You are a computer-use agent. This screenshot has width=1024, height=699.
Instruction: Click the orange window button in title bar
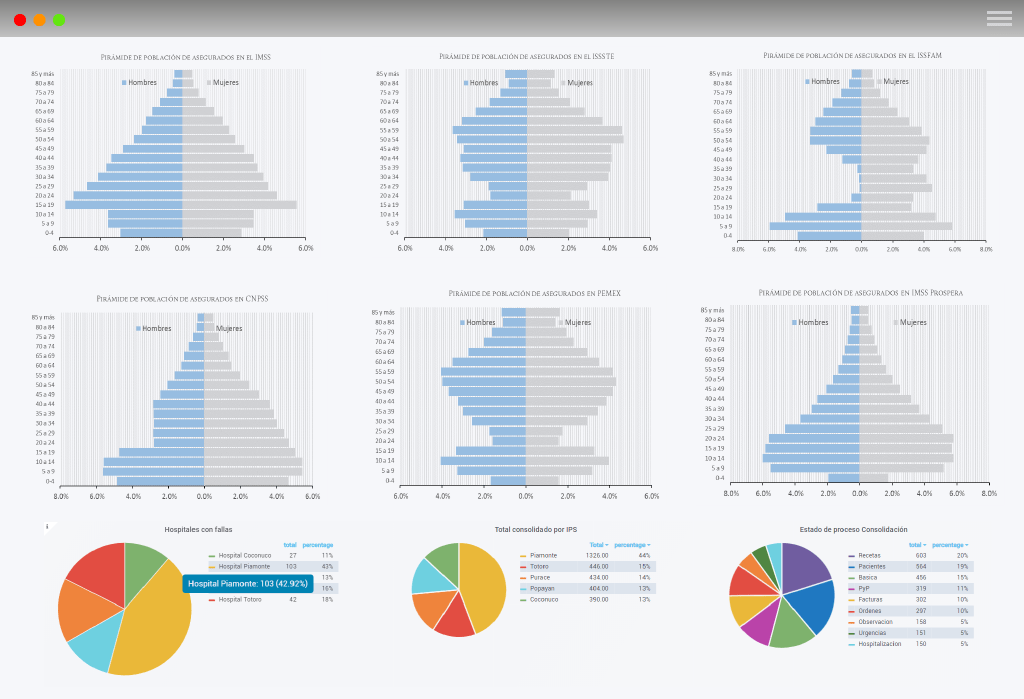point(39,19)
